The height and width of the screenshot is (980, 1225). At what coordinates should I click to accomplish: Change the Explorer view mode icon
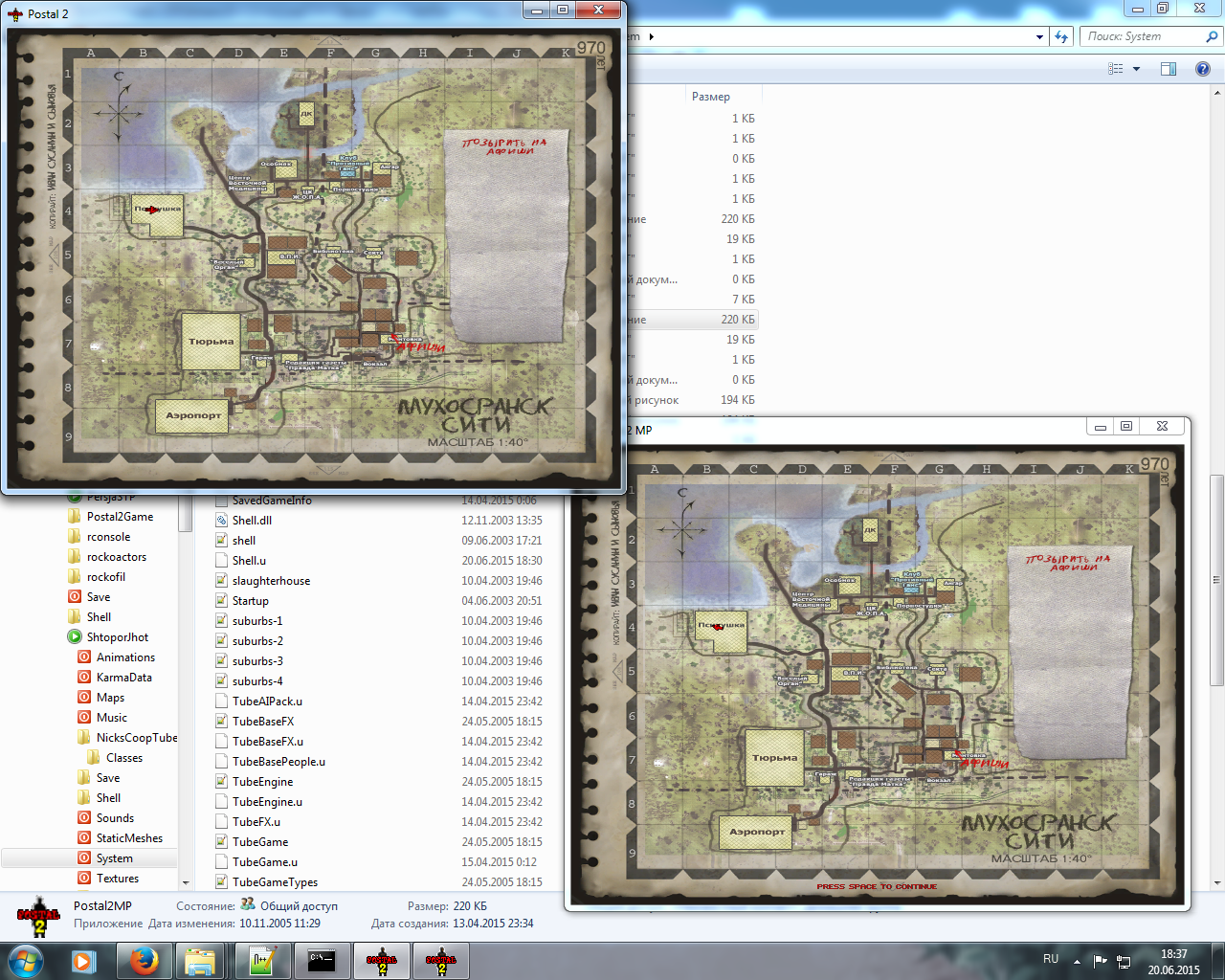[x=1116, y=69]
